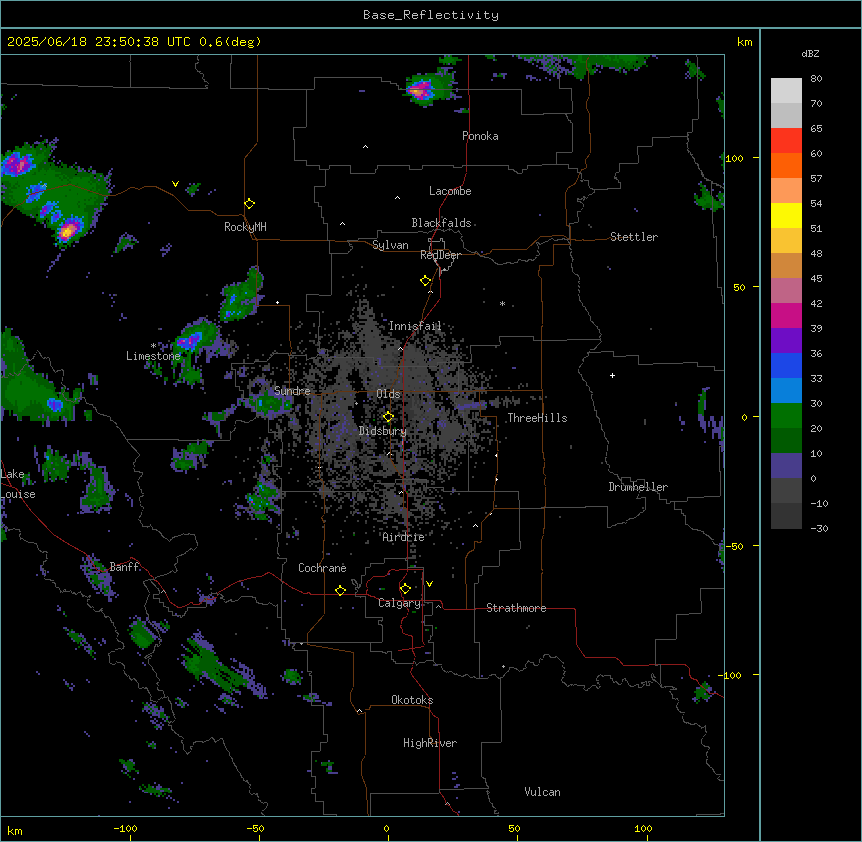Click the Vulcan label

pos(543,792)
